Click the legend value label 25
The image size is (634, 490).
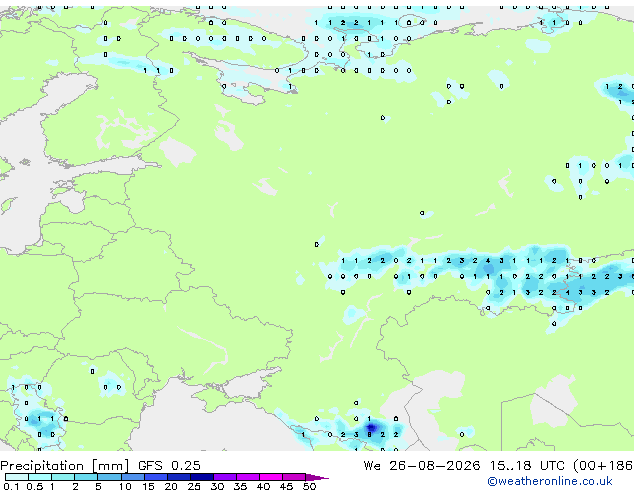pyautogui.click(x=194, y=486)
